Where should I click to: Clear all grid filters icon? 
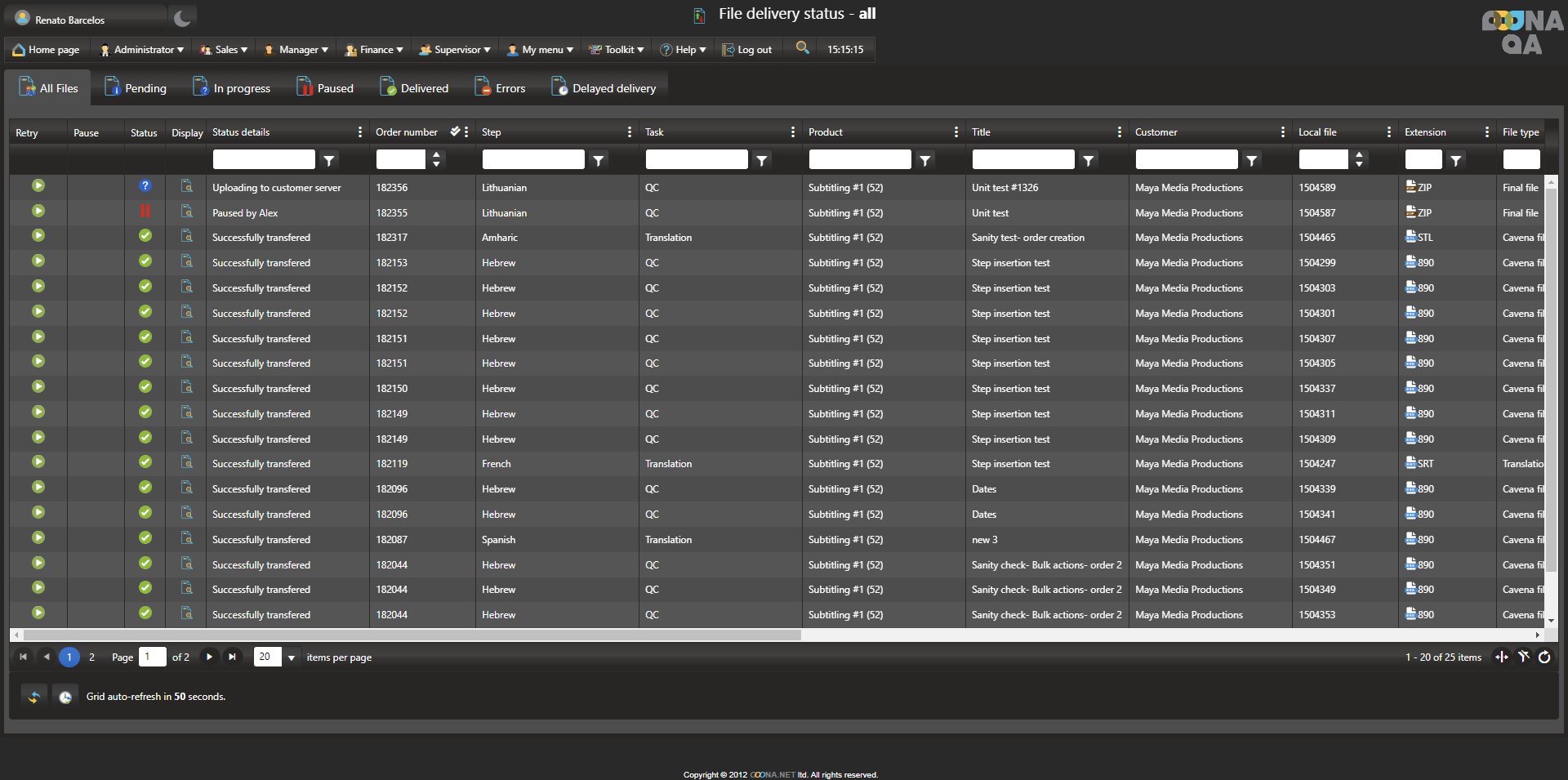[x=1523, y=657]
